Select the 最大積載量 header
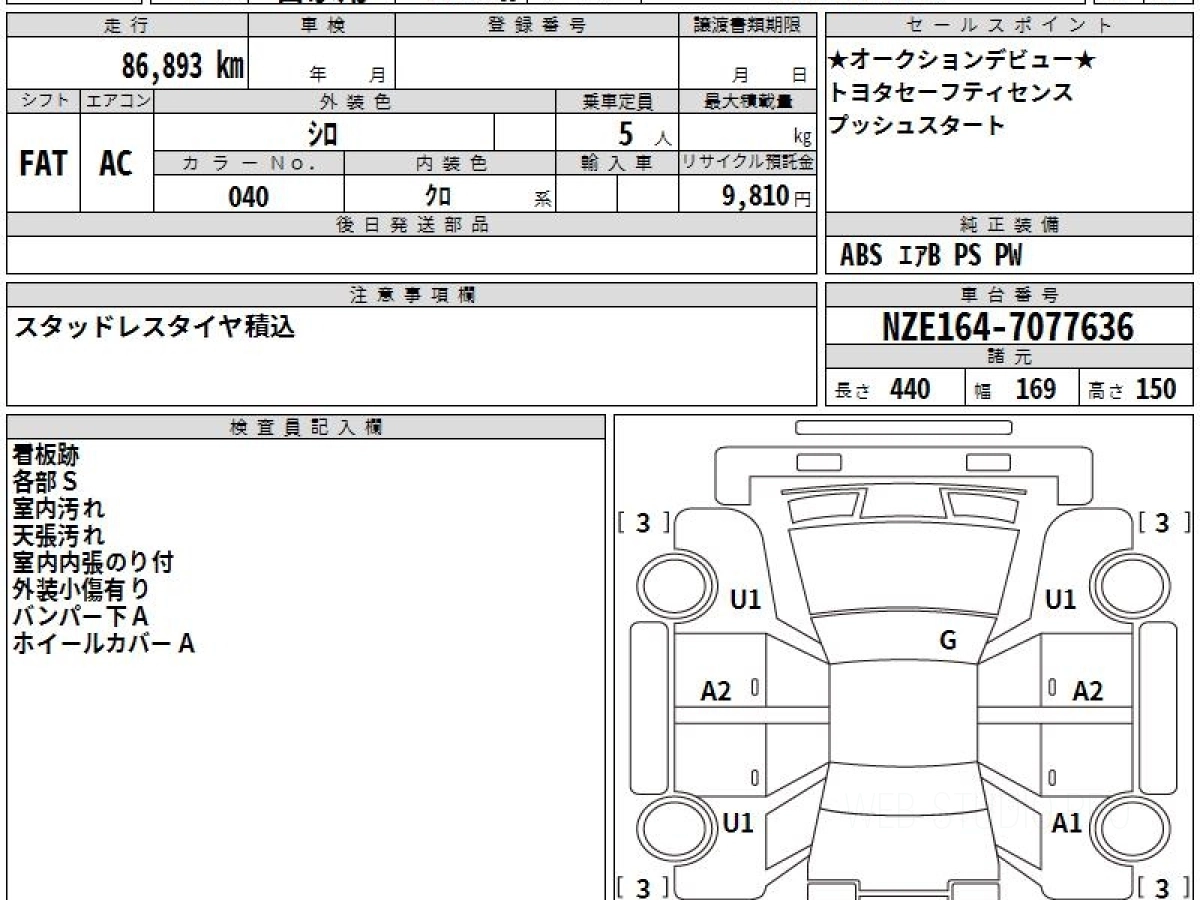The width and height of the screenshot is (1200, 900). pyautogui.click(x=748, y=101)
